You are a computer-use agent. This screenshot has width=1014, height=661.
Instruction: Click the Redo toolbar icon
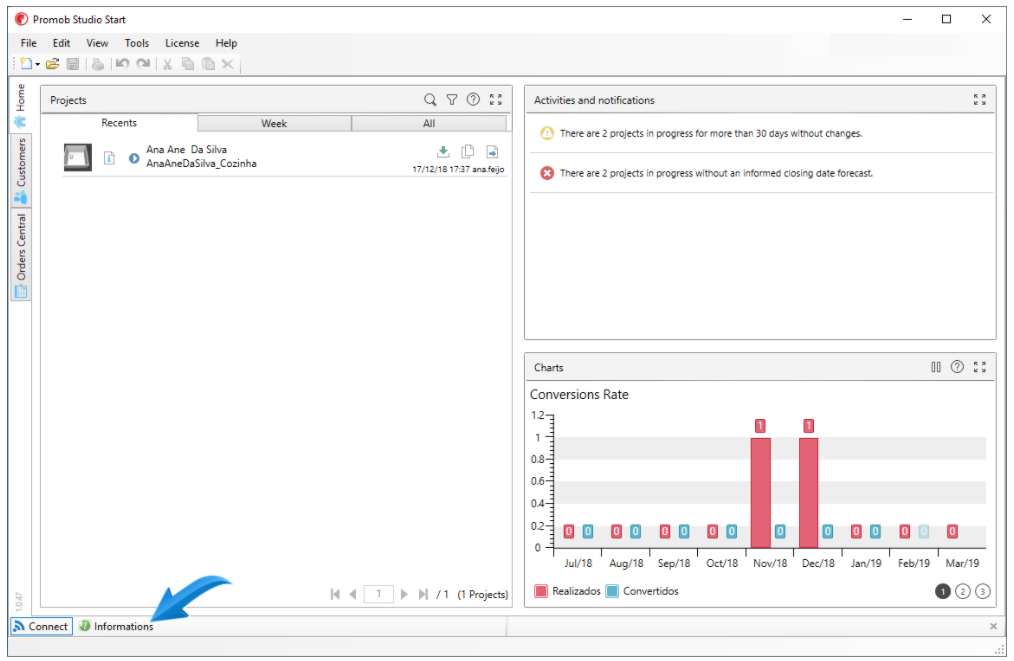(x=143, y=63)
